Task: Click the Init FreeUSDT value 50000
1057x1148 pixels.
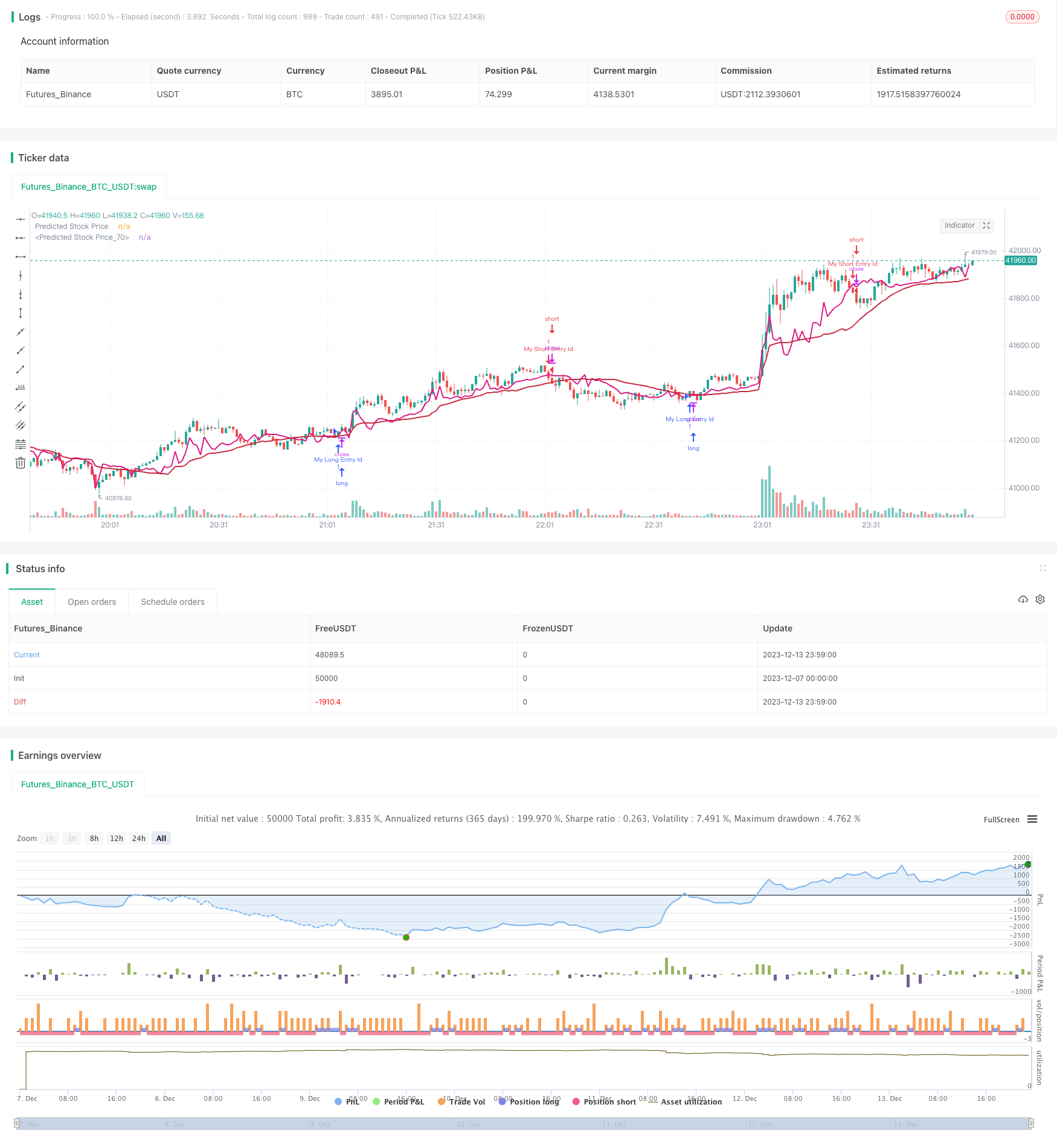Action: [x=327, y=678]
